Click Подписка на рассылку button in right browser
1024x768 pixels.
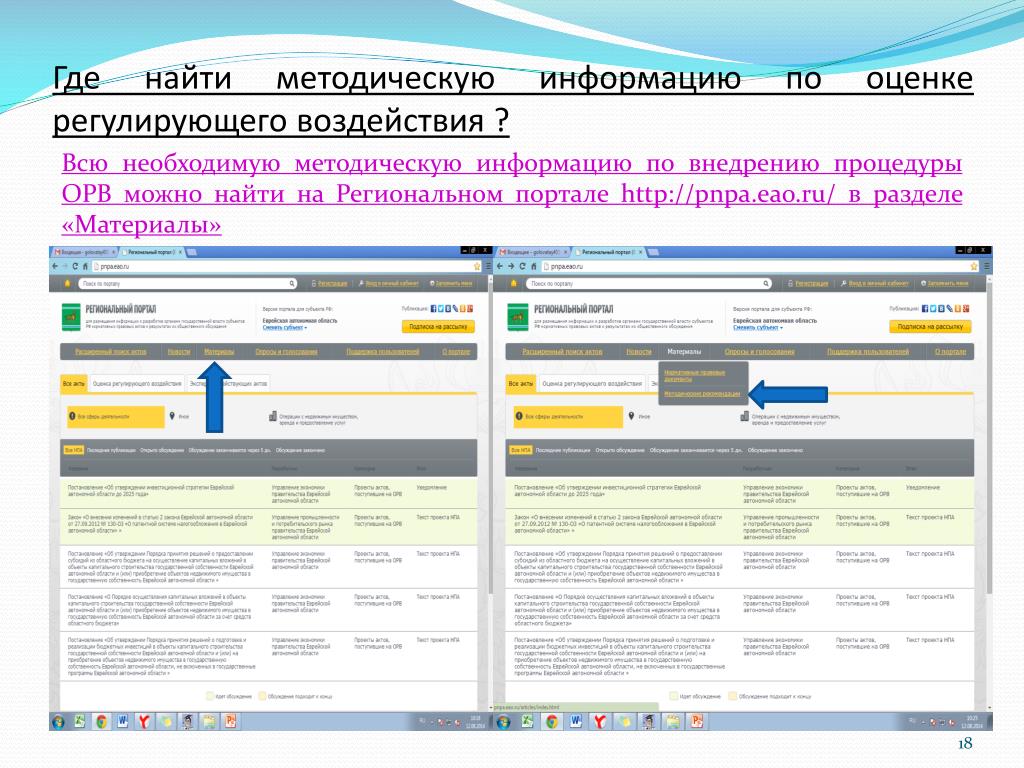point(931,327)
